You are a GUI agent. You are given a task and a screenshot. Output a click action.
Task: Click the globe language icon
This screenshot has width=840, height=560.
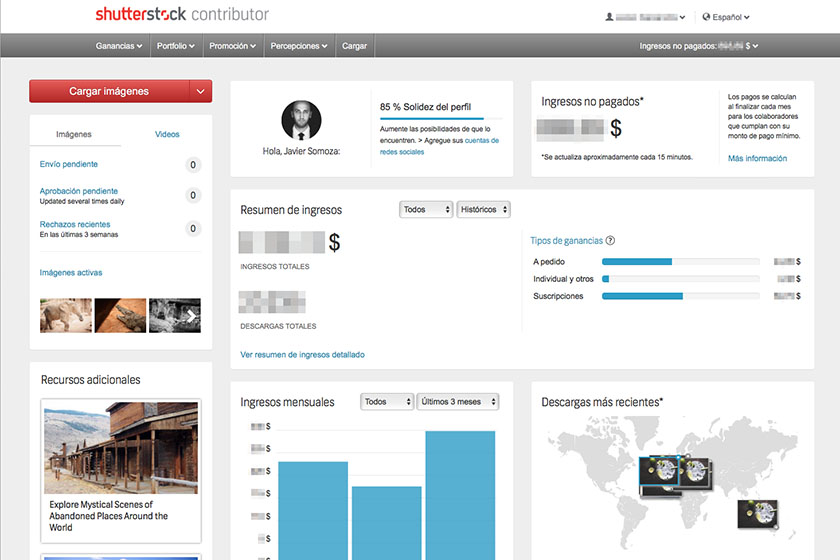pos(706,17)
